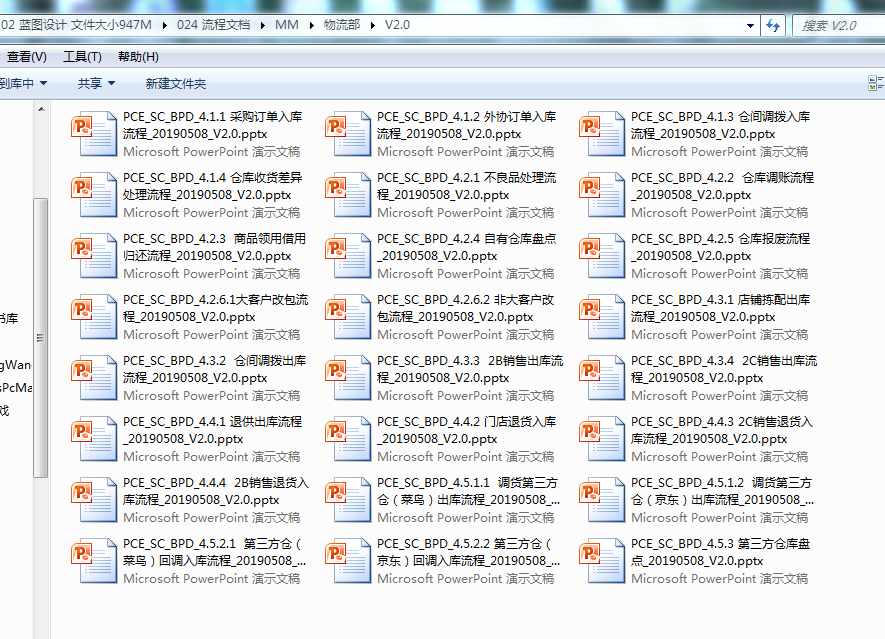Open PCE_SC_BPD_4.1.1 采购订单入库流程 PowerPoint file icon
Viewport: 885px width, 639px height.
(95, 134)
